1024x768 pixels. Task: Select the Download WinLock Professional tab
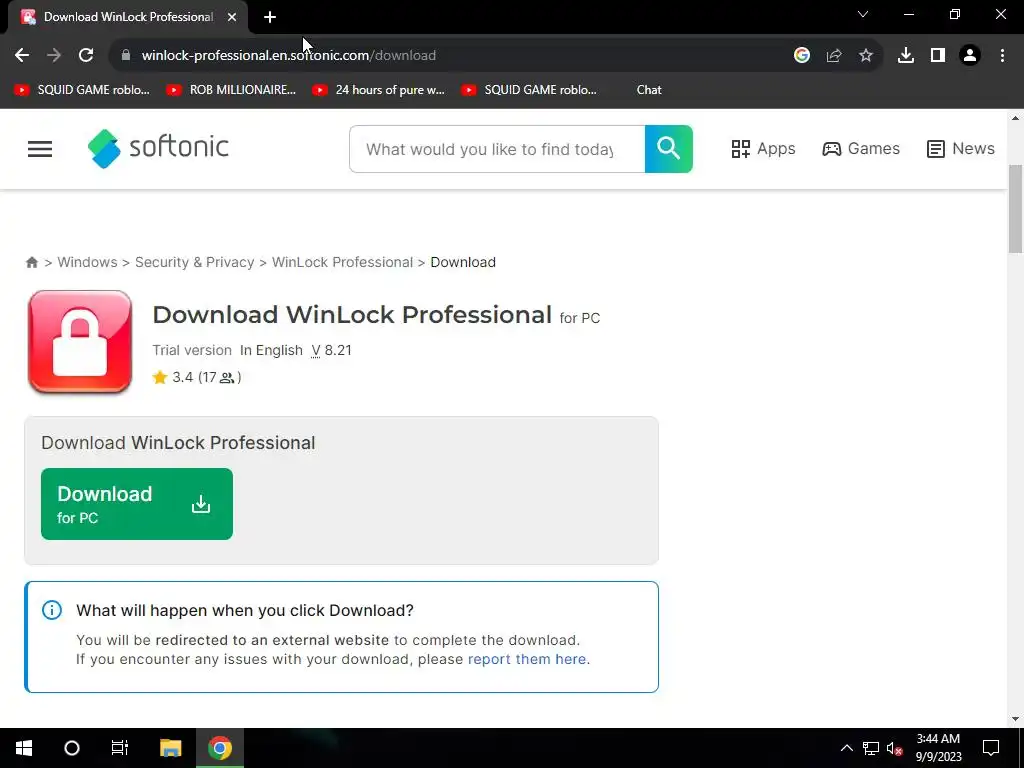(x=128, y=17)
